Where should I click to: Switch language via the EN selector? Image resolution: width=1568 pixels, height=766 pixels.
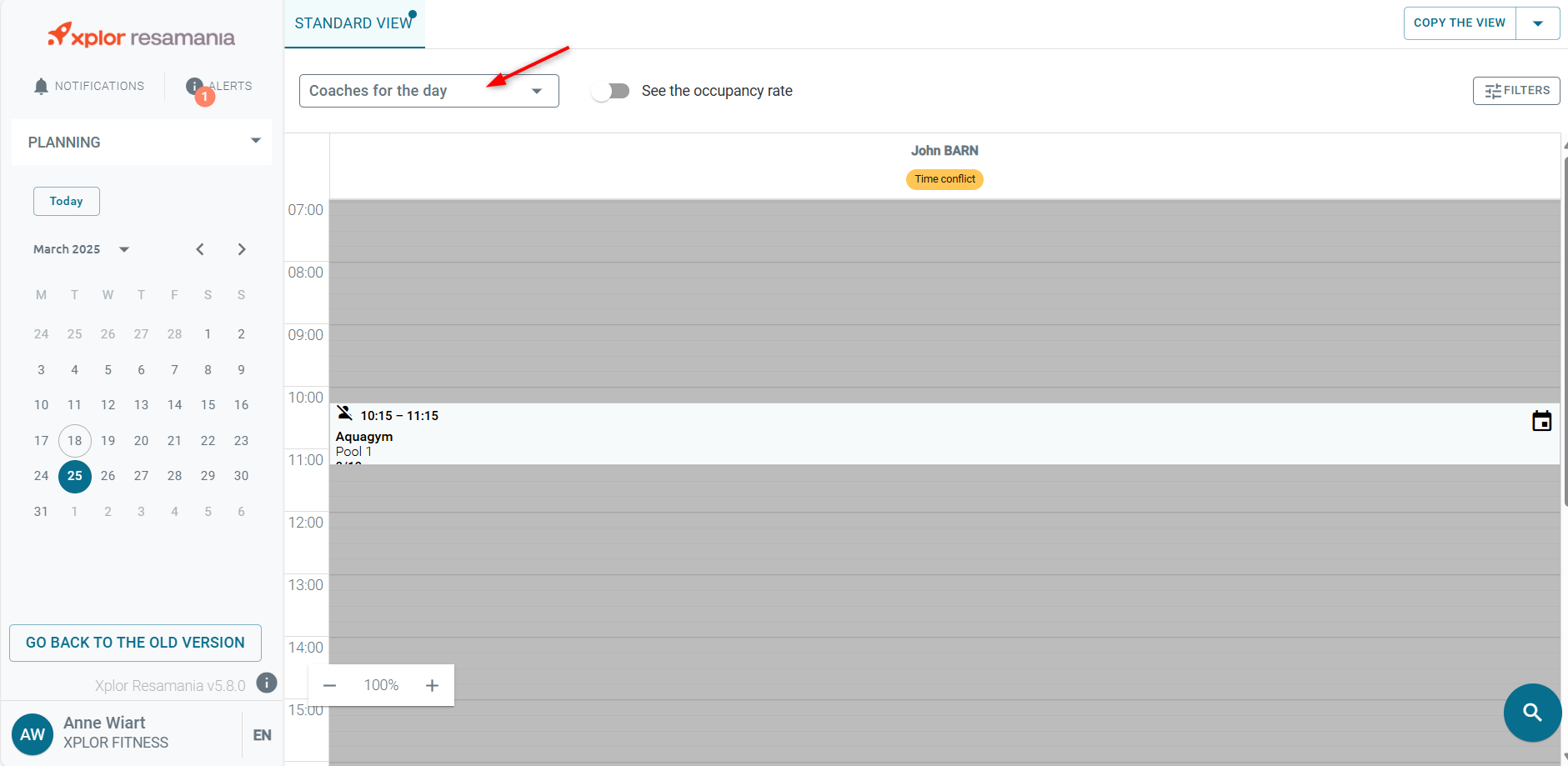[x=262, y=735]
